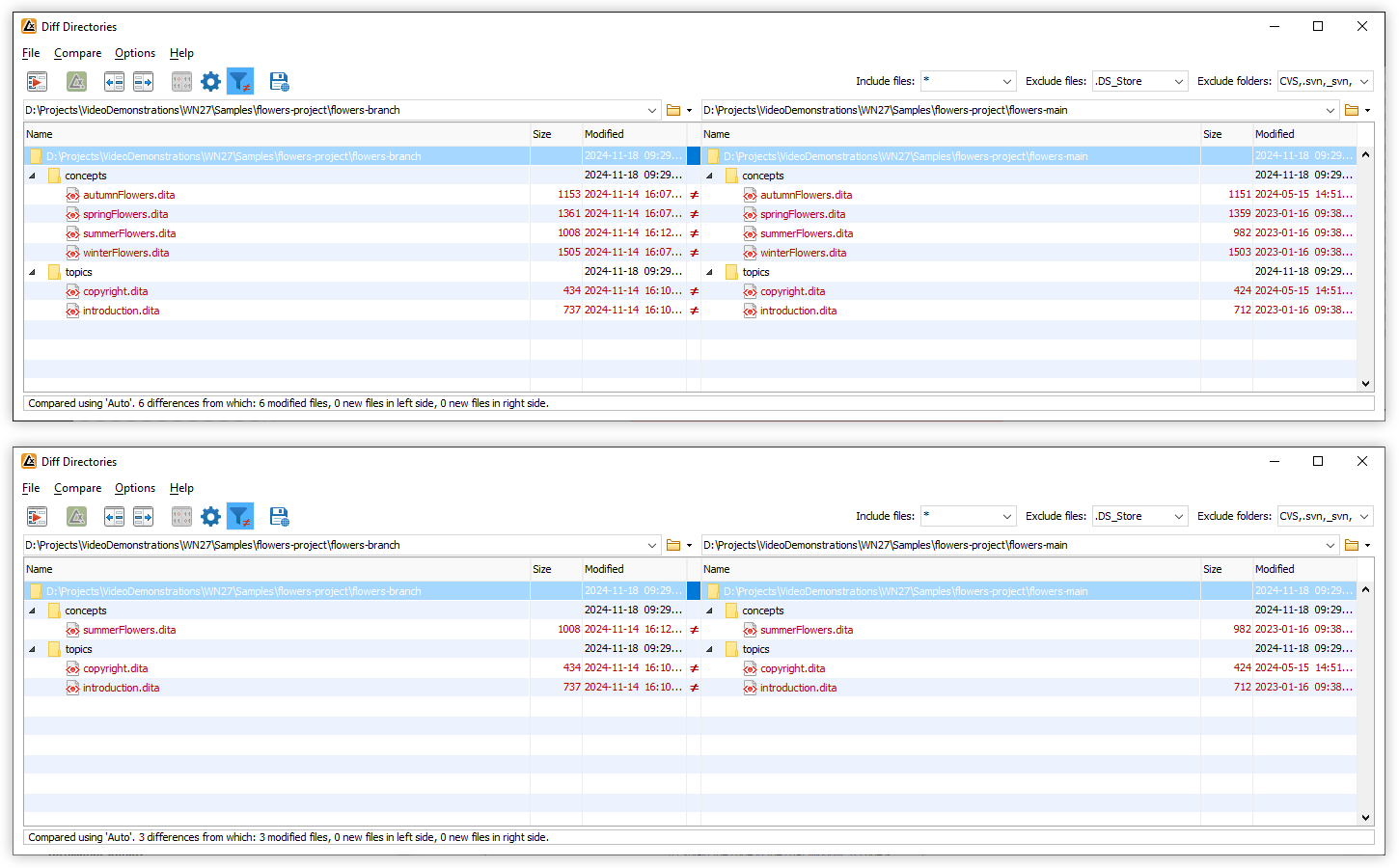This screenshot has width=1399, height=868.
Task: Copy change left to right, lower window
Action: tap(143, 517)
